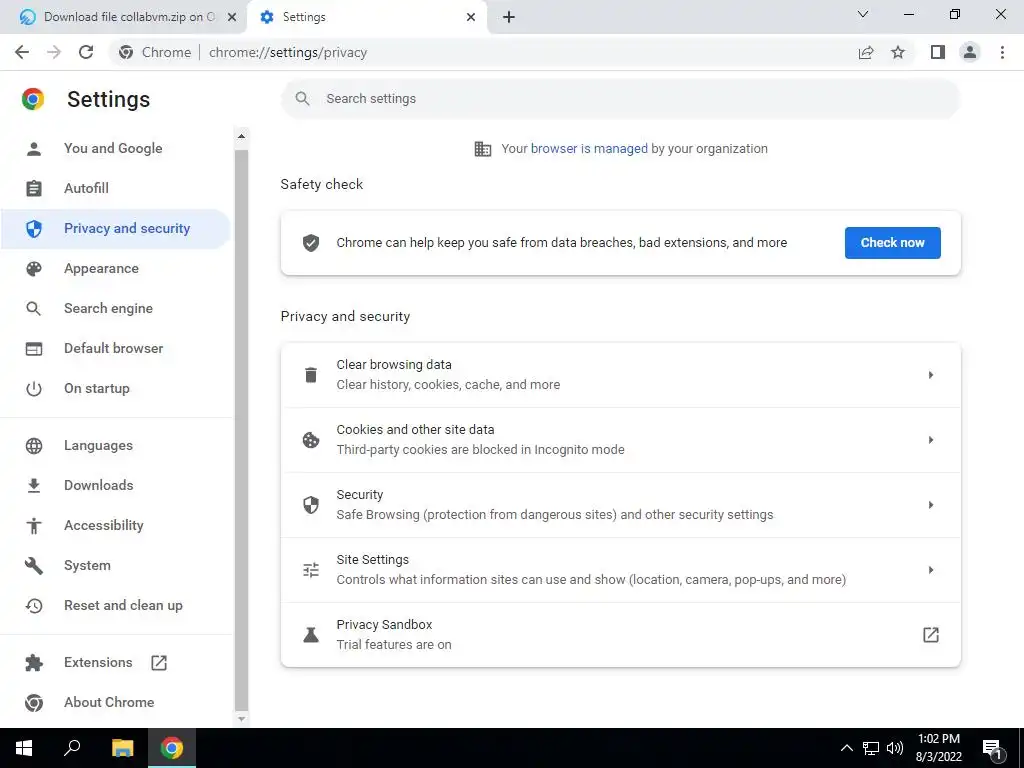
Task: Reload the Settings page
Action: (86, 52)
